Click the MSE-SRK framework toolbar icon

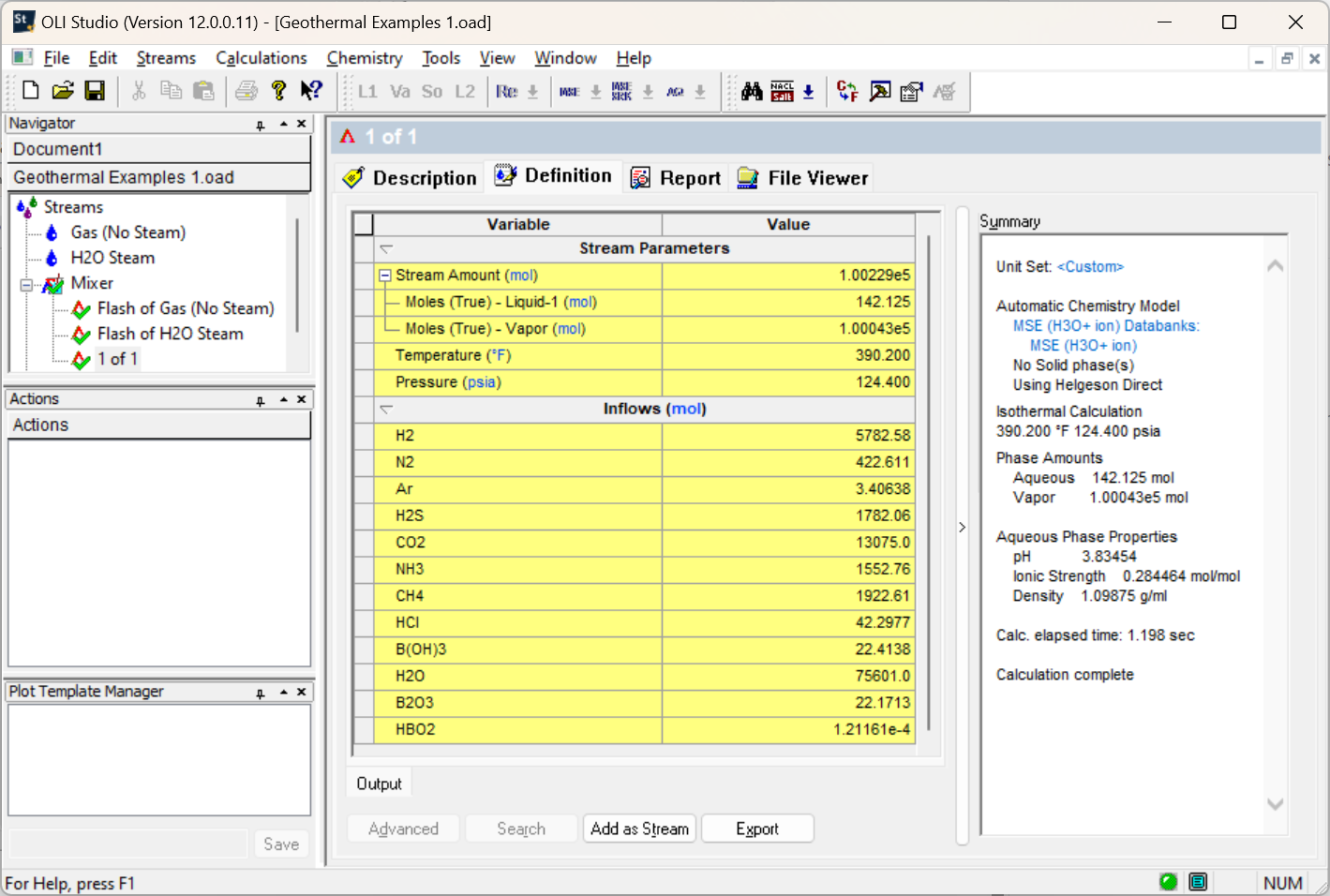coord(621,91)
